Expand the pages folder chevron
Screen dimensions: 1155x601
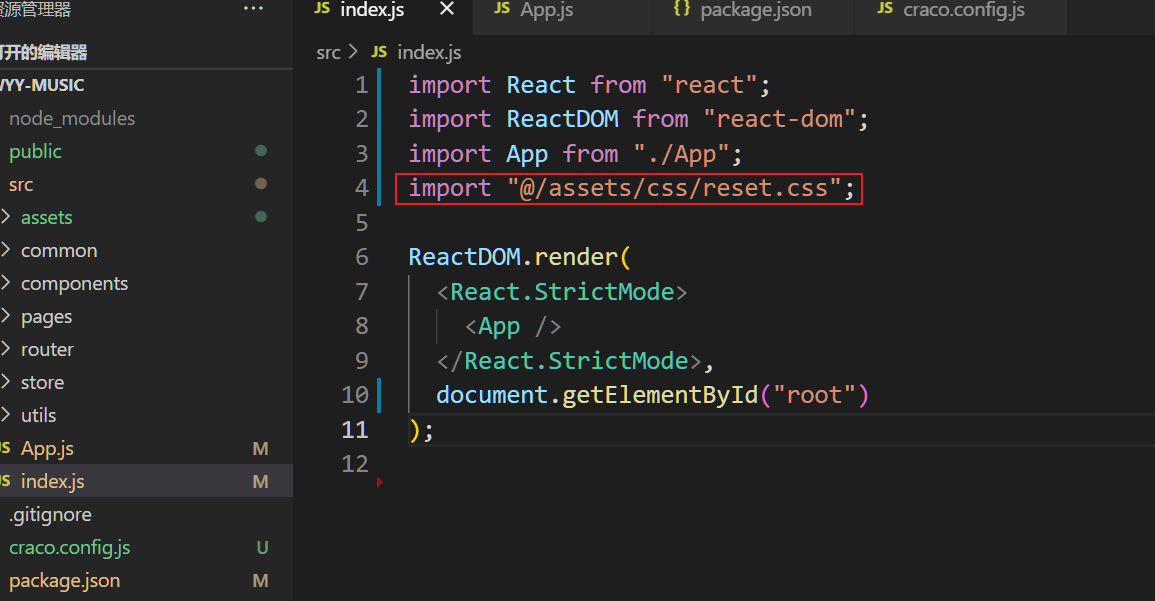(7, 316)
